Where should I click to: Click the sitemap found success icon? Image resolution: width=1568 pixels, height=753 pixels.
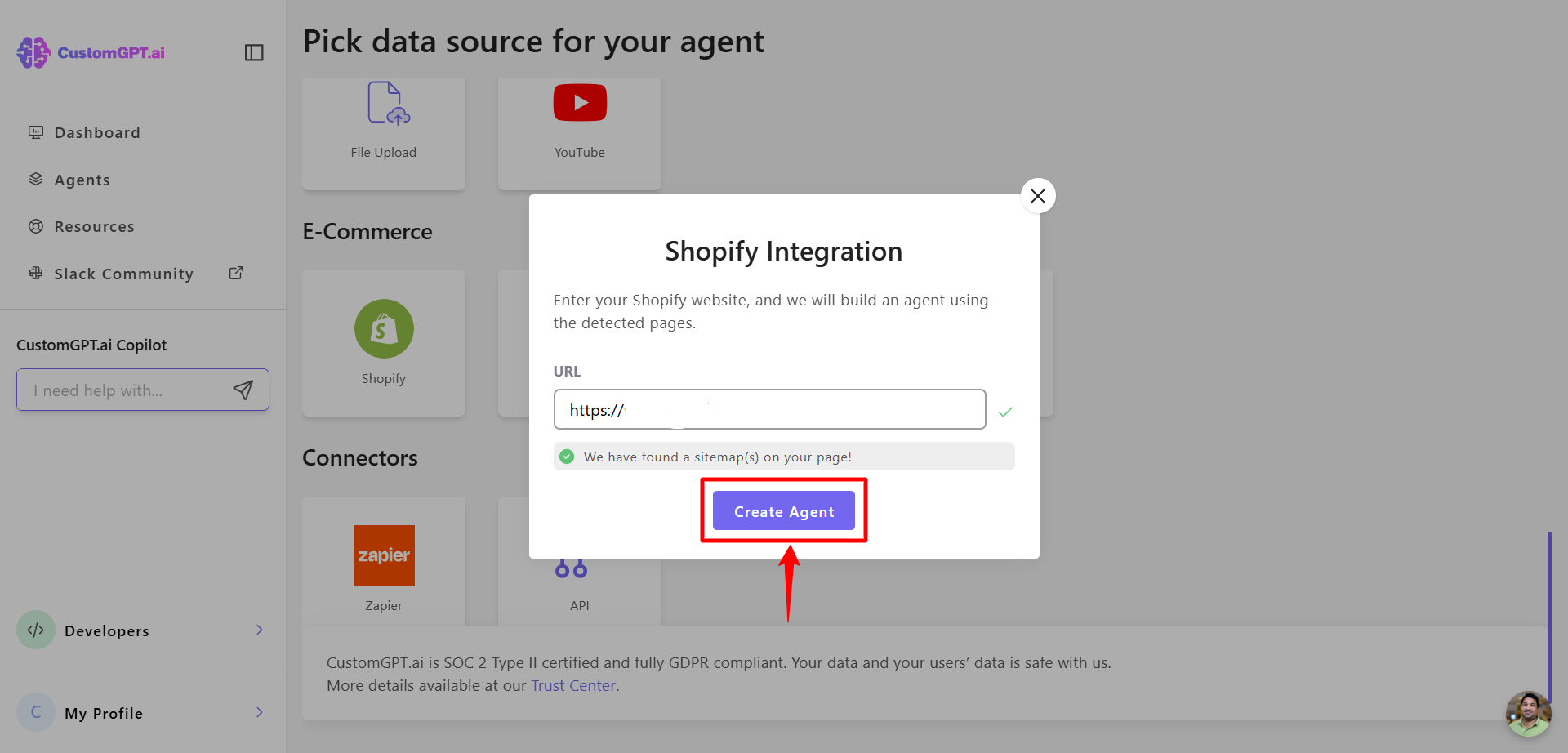coord(567,457)
